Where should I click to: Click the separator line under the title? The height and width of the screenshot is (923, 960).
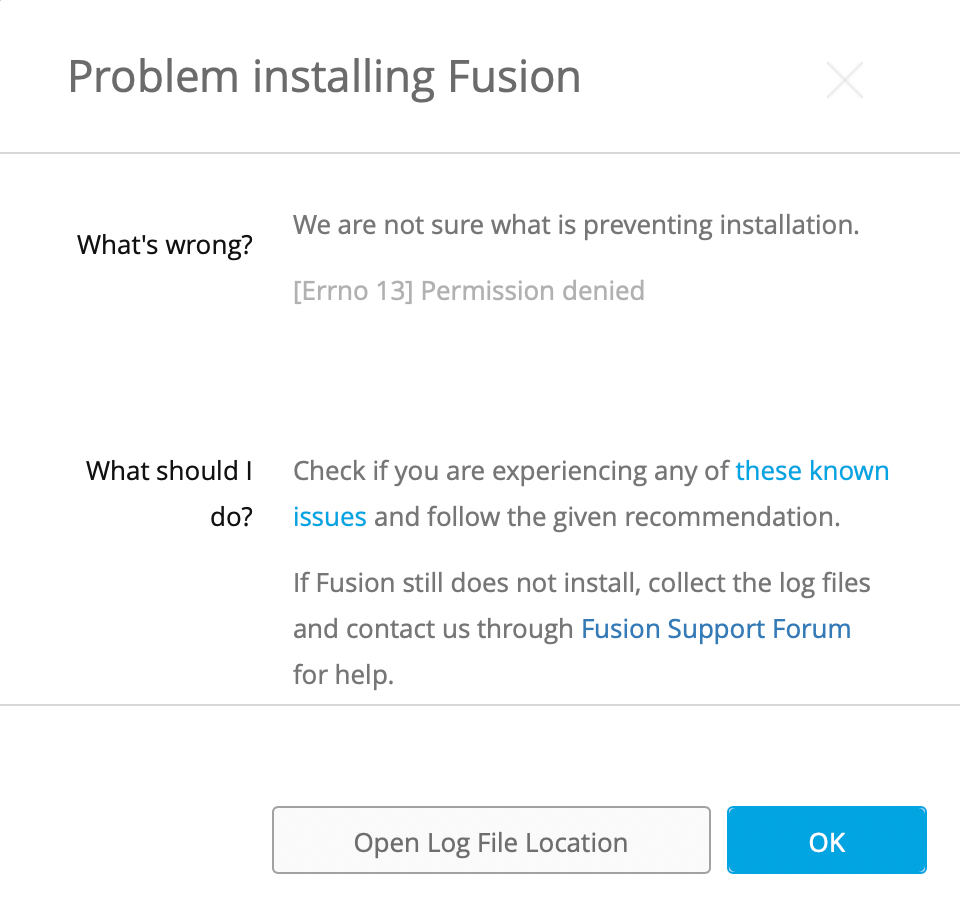480,153
